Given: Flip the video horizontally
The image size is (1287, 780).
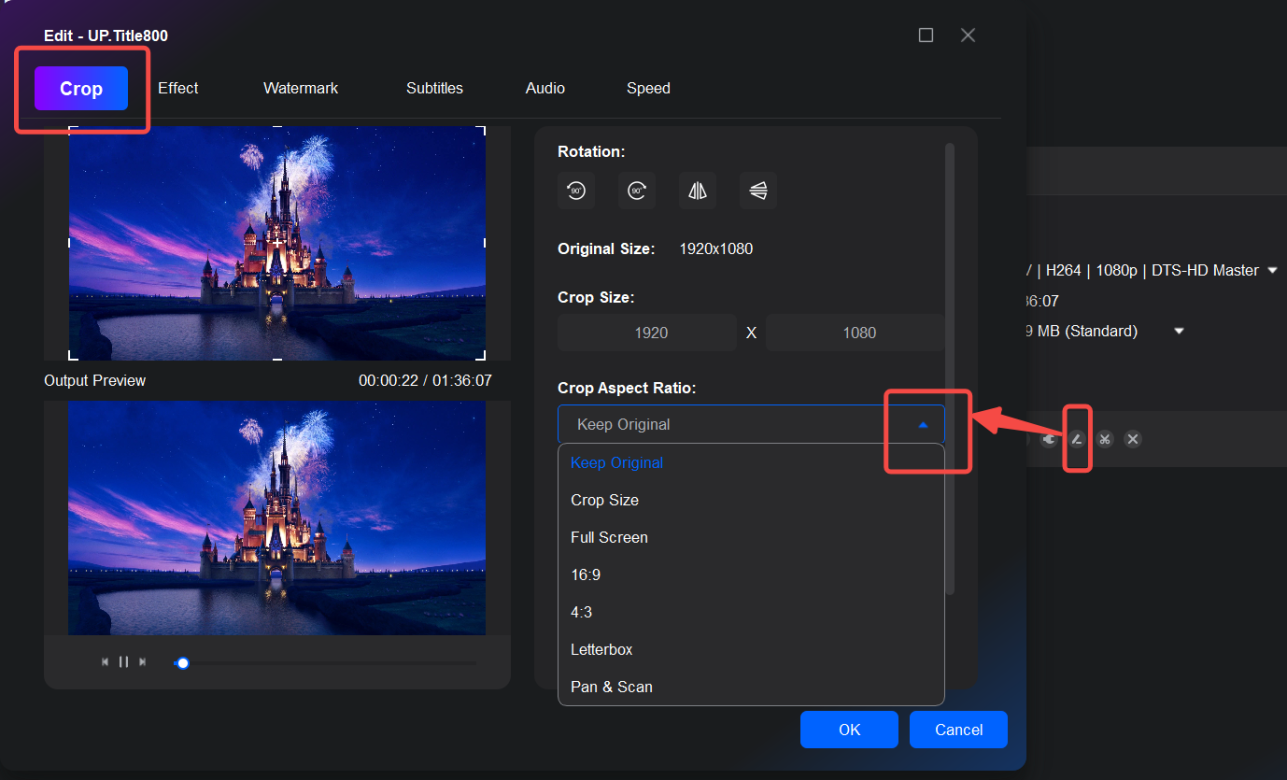Looking at the screenshot, I should click(697, 190).
